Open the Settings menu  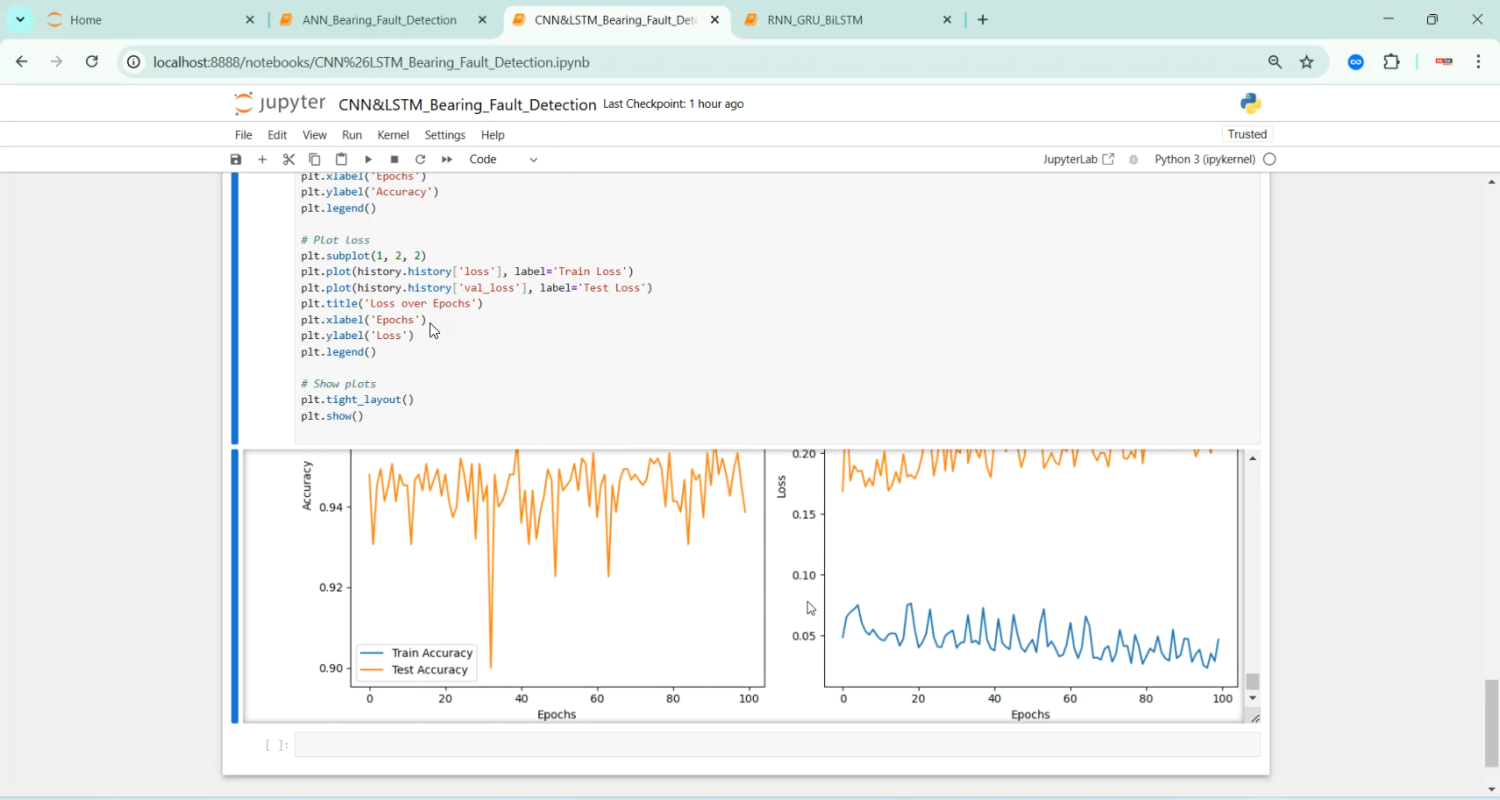(445, 135)
